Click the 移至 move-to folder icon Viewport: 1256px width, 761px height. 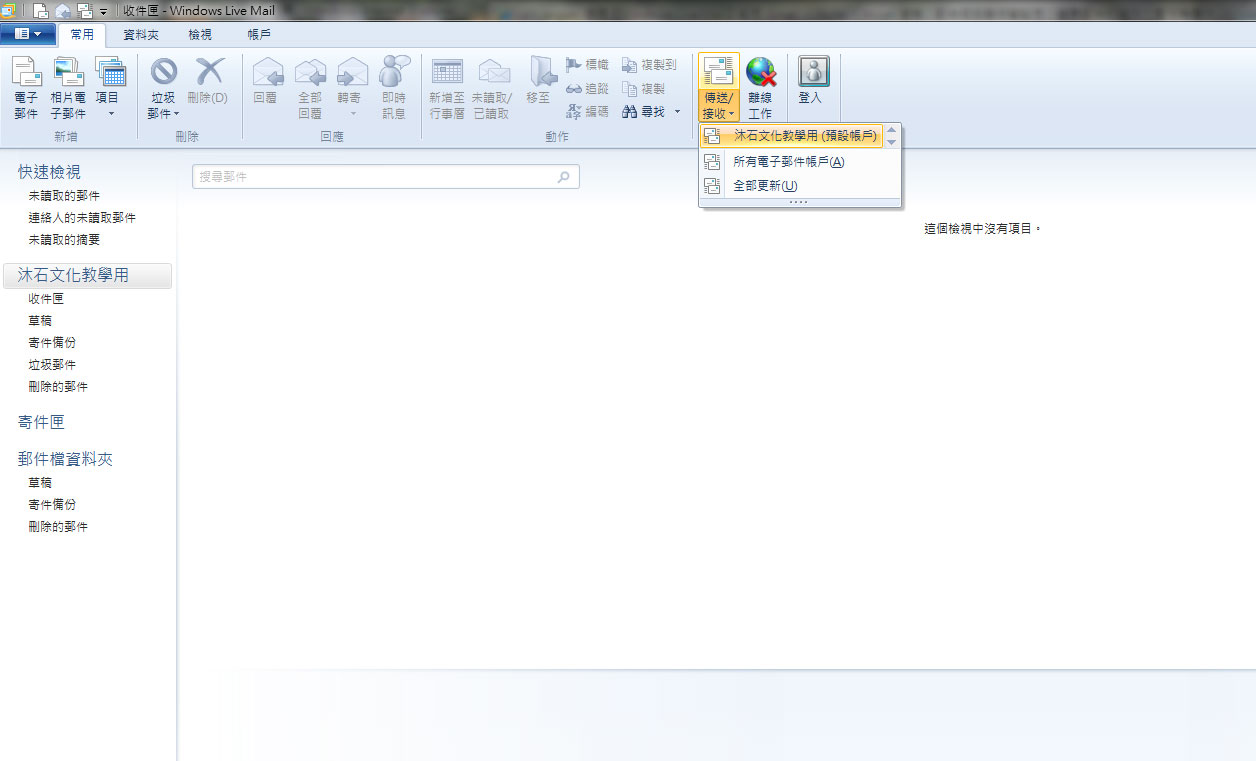click(x=541, y=72)
